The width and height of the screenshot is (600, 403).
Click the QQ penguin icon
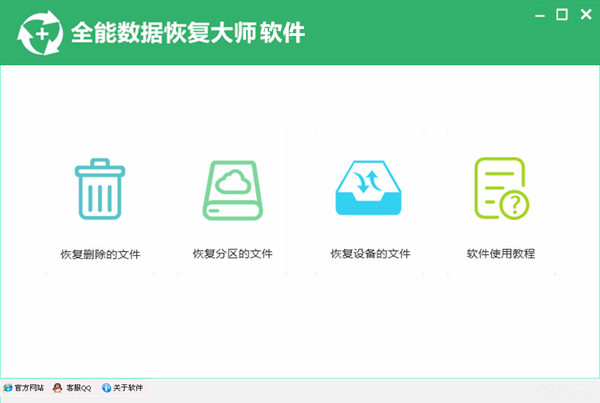57,388
